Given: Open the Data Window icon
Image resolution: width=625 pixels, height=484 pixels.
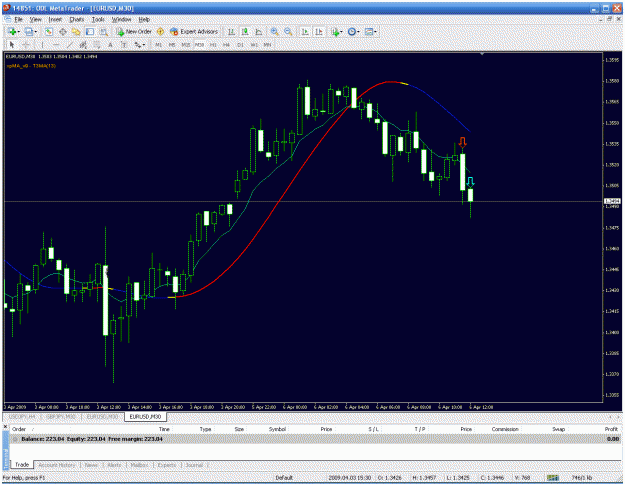Looking at the screenshot, I should (x=63, y=31).
